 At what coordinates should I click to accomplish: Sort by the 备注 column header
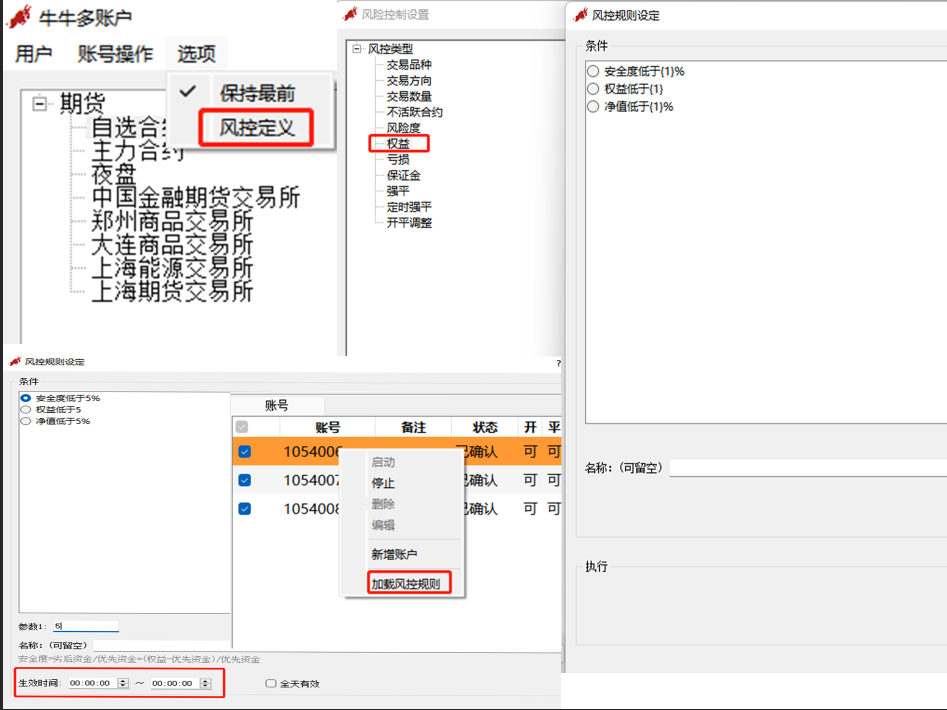pyautogui.click(x=414, y=427)
